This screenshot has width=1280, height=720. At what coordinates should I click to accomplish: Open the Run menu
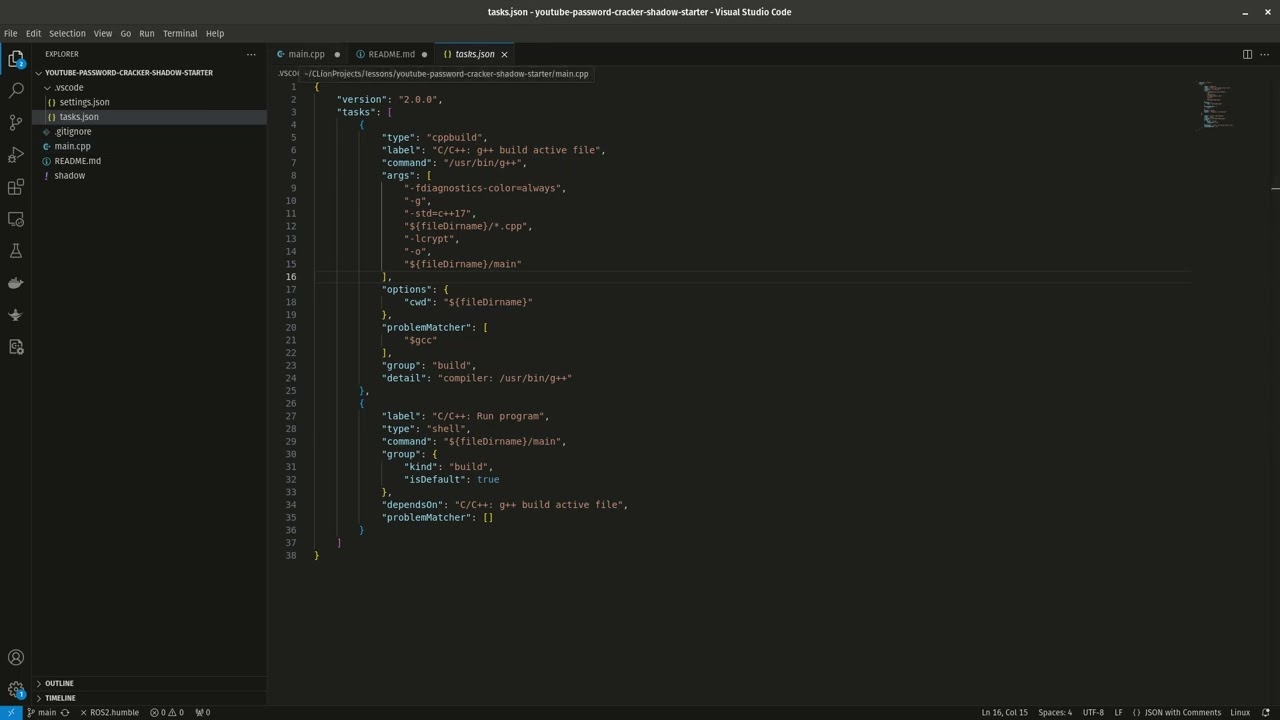[x=147, y=33]
